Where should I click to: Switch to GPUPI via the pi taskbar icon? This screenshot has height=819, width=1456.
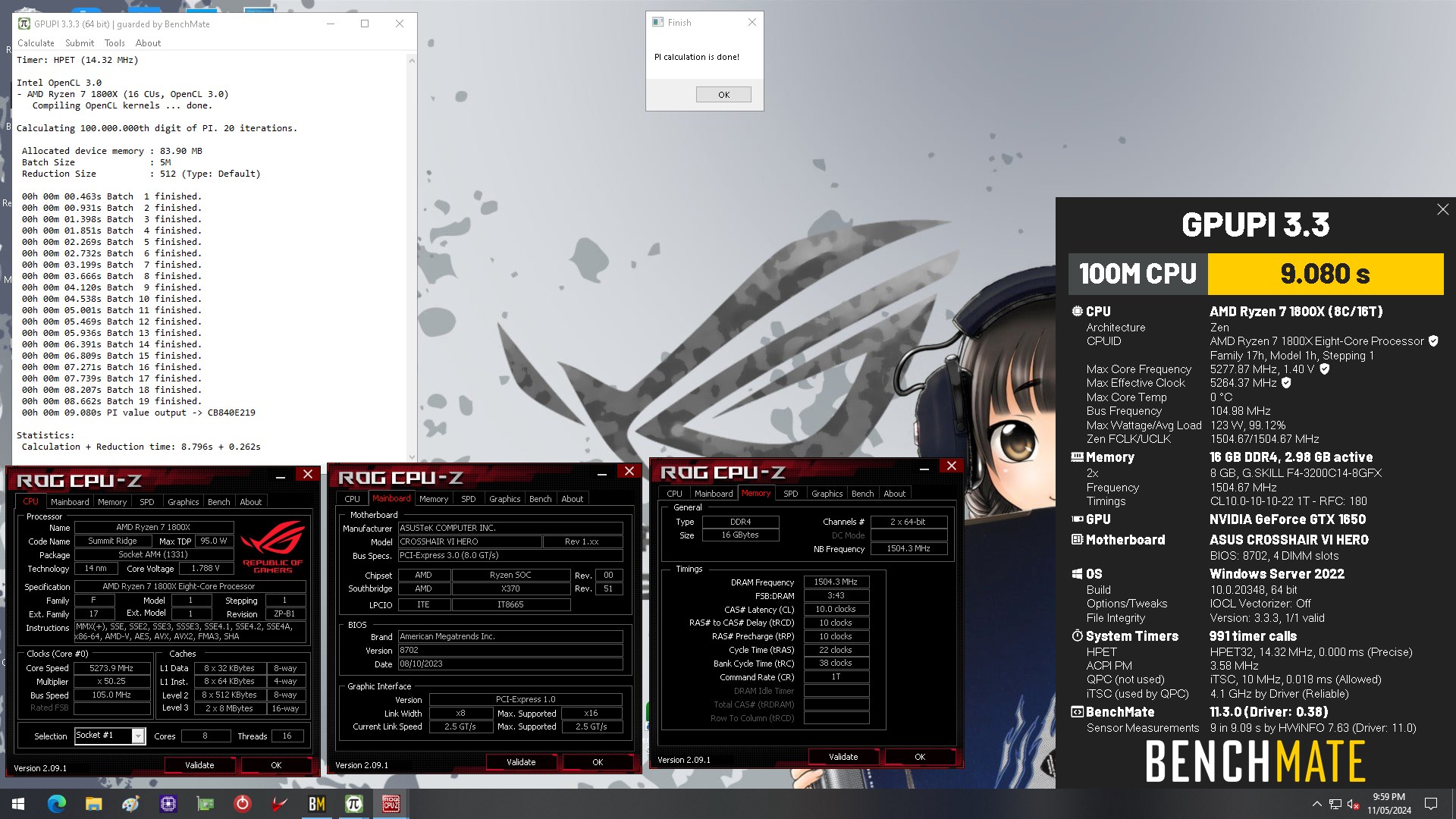coord(353,804)
